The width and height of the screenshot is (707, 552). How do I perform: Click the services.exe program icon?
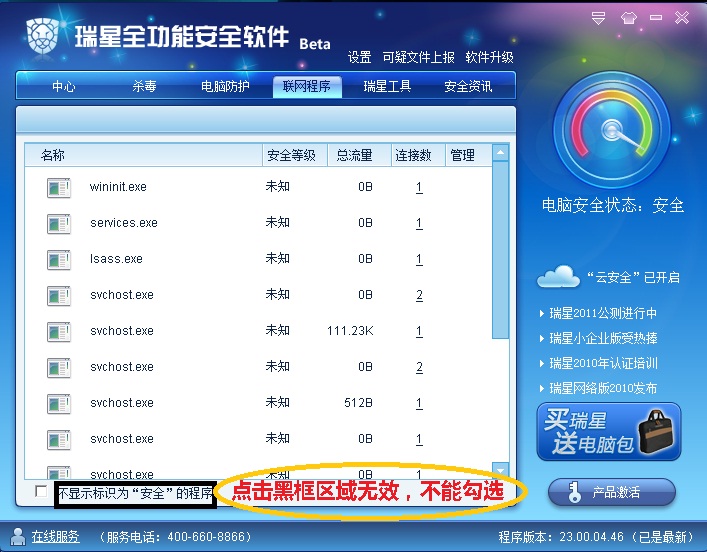click(x=59, y=224)
